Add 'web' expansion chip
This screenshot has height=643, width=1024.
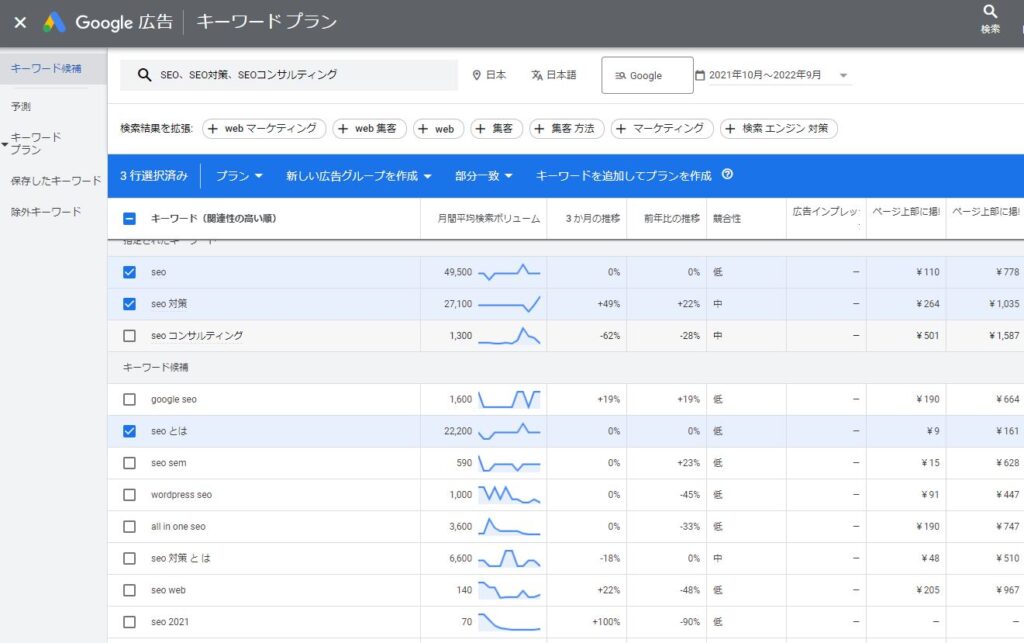pos(438,129)
